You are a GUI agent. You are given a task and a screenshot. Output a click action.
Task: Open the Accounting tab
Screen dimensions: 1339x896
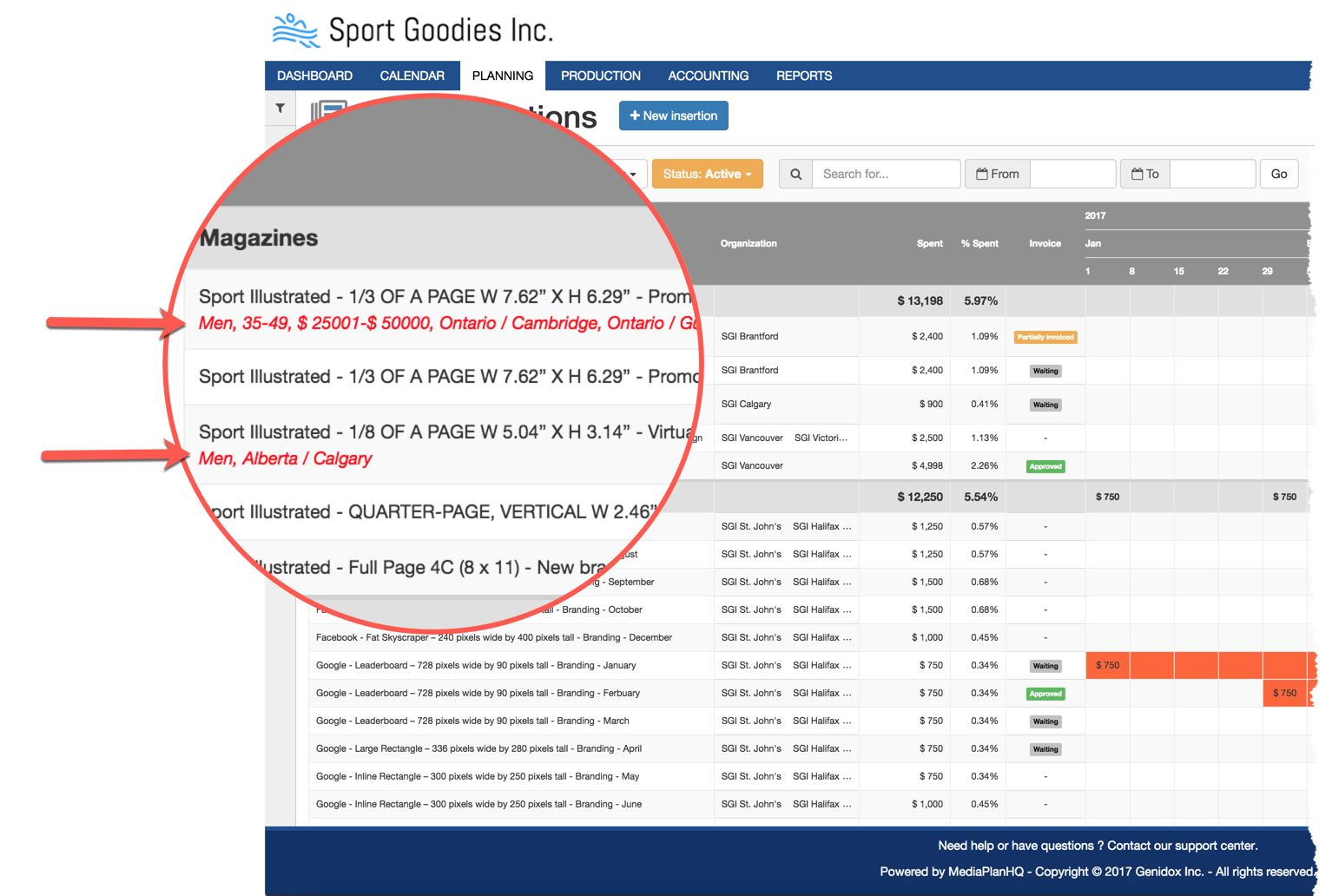point(708,76)
